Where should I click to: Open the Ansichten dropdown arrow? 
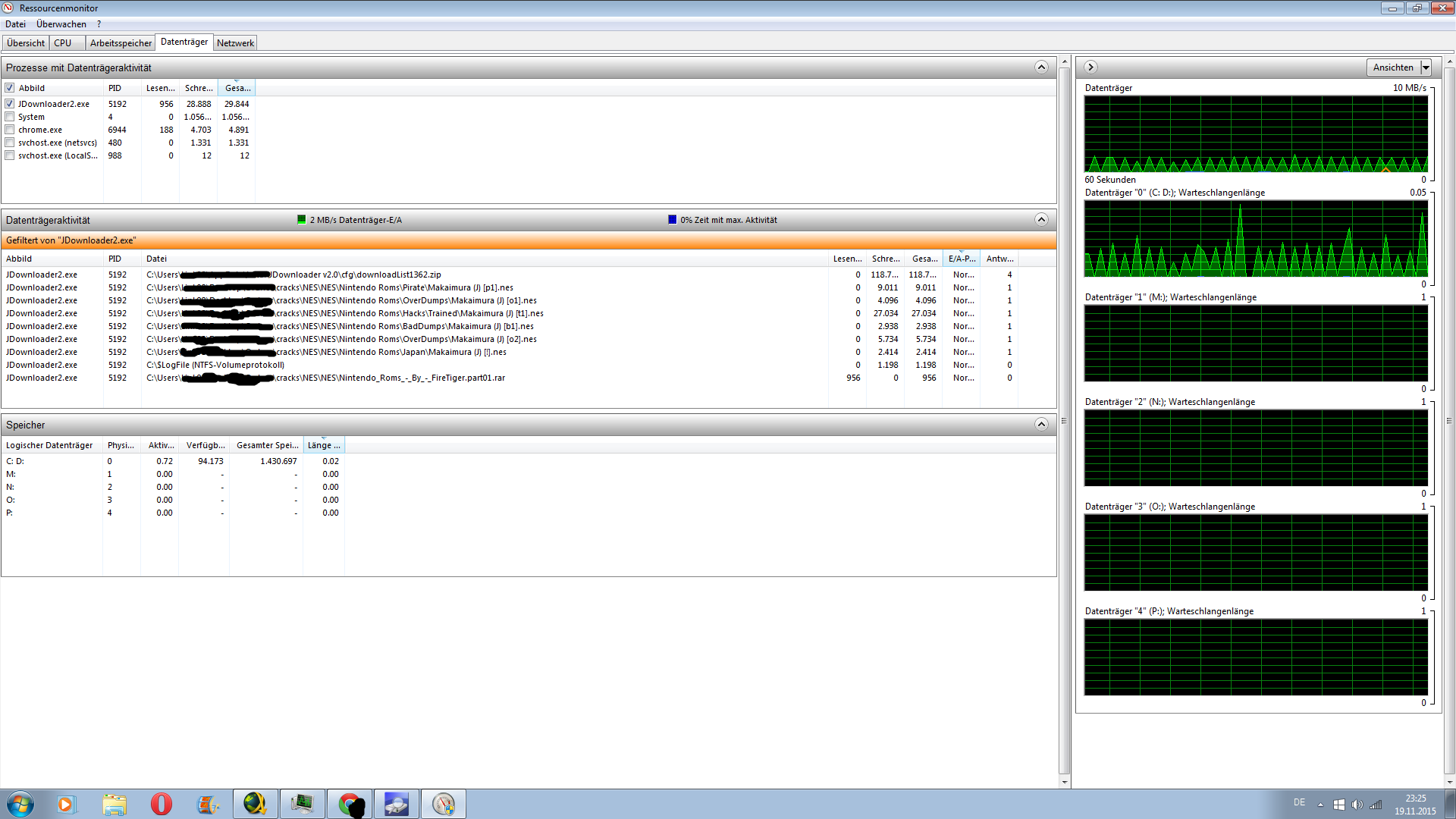1426,67
